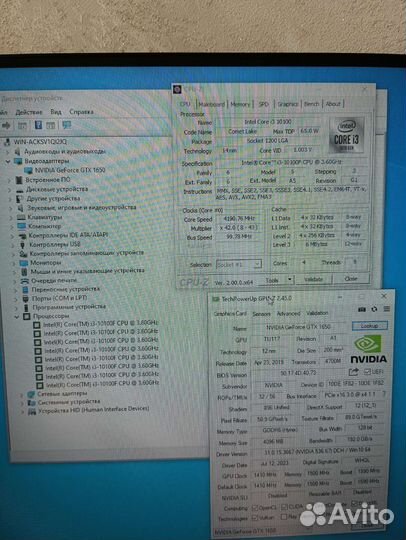Open the CPU-Z Tools dropdown arrow
Screen dimensions: 406x540
click(290, 279)
